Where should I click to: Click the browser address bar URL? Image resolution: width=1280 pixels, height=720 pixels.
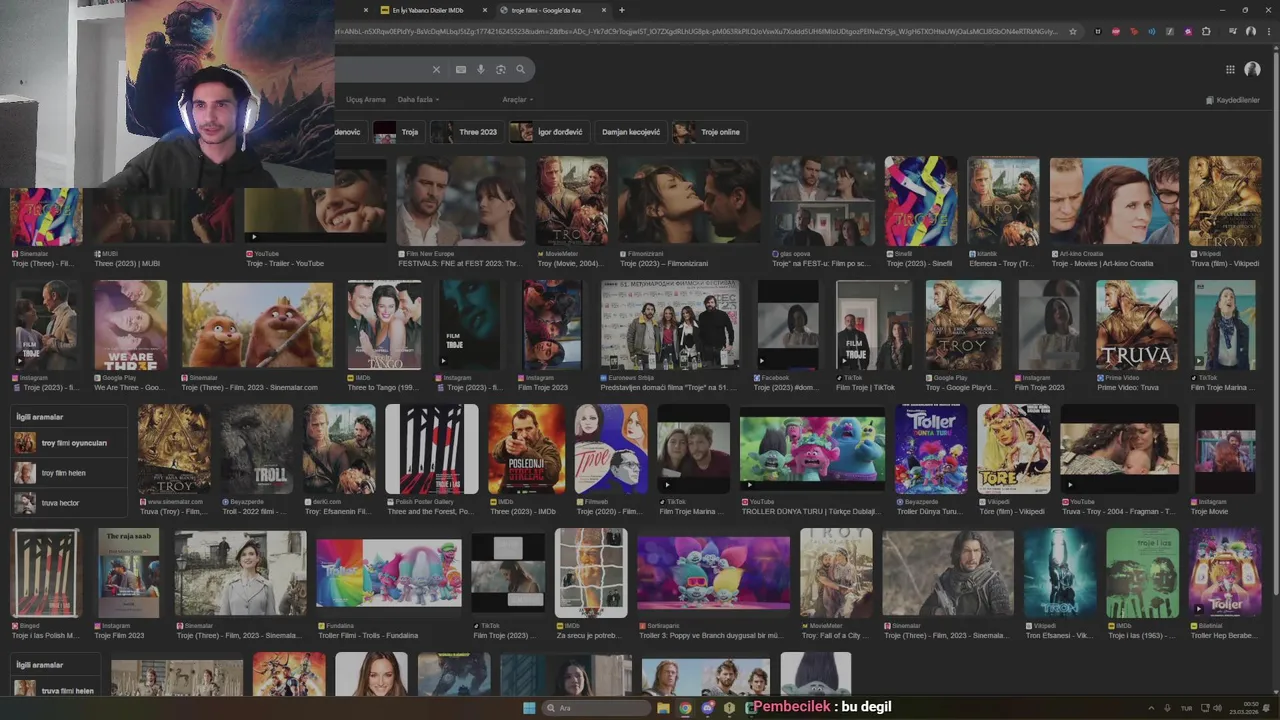[698, 31]
